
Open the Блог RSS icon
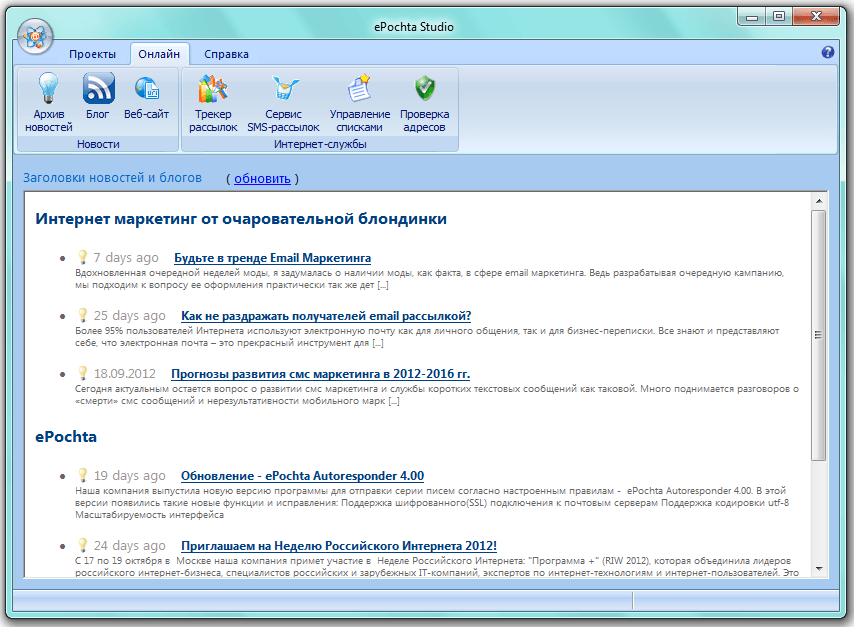[98, 88]
